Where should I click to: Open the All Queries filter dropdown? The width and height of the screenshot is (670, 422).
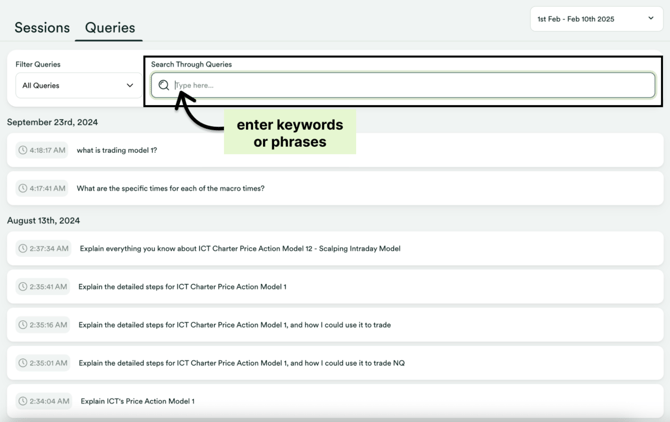(78, 85)
